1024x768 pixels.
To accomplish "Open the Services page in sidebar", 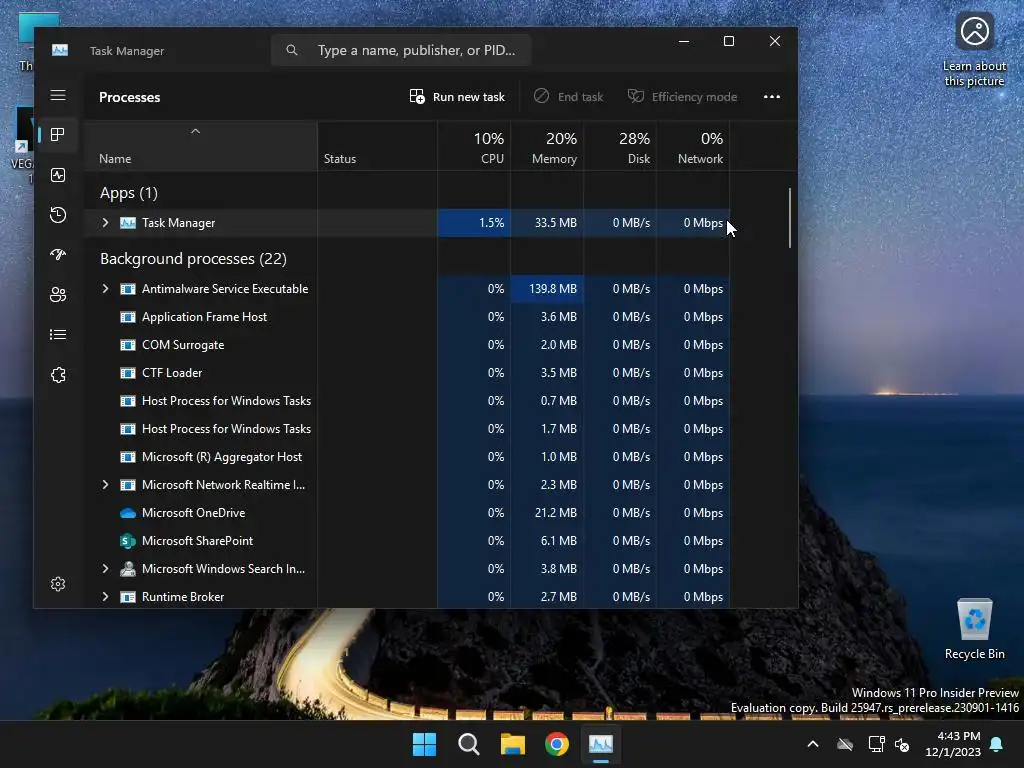I will pos(57,375).
